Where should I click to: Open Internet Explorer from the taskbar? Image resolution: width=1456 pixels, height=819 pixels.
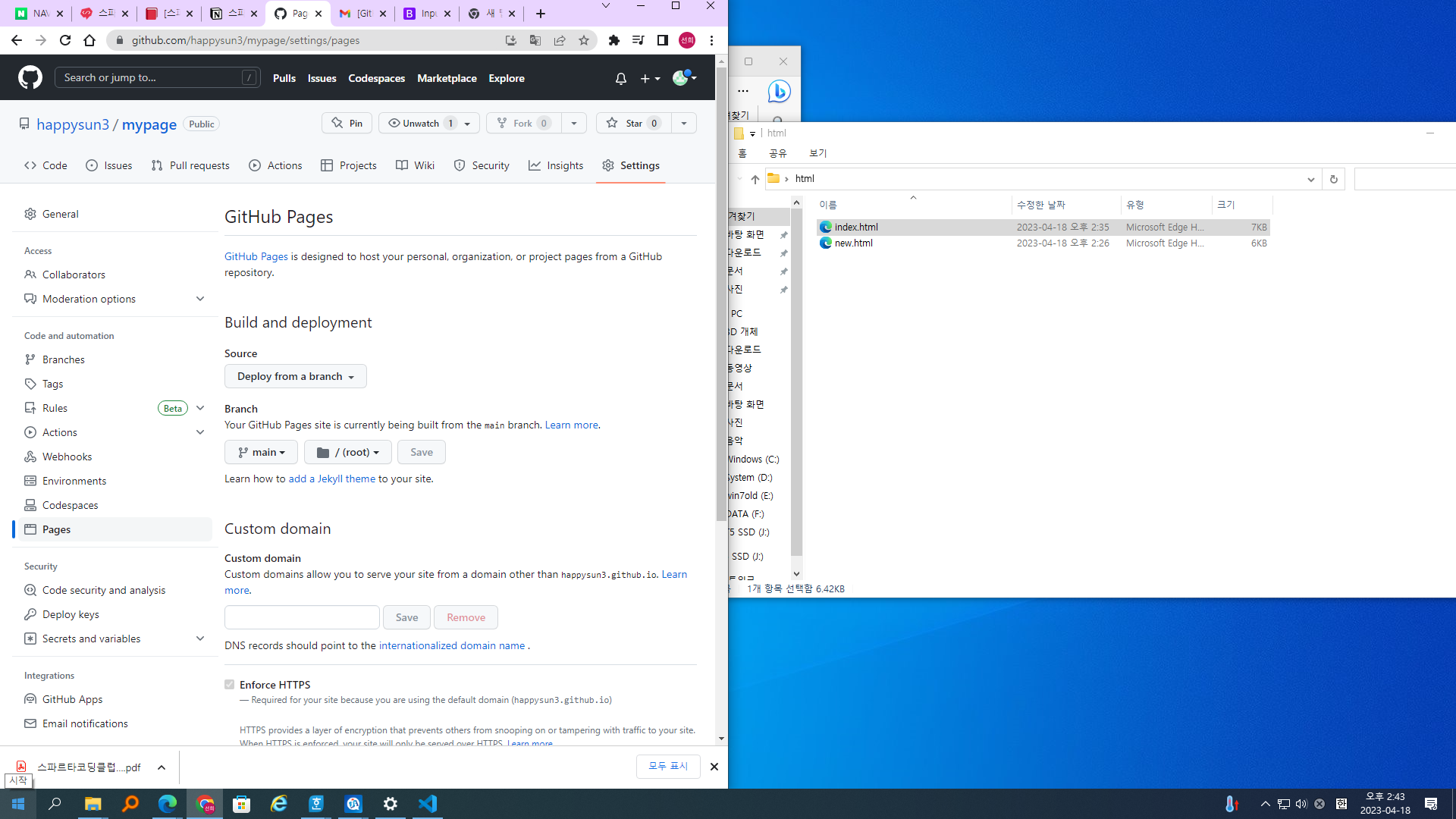(279, 804)
